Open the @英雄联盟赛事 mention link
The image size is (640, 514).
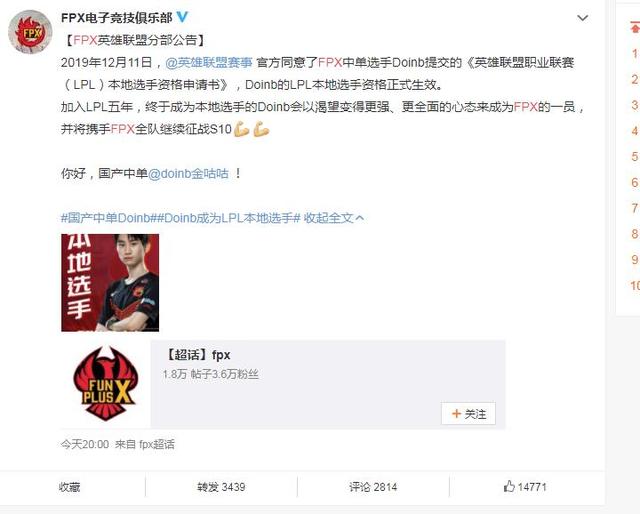[x=209, y=62]
